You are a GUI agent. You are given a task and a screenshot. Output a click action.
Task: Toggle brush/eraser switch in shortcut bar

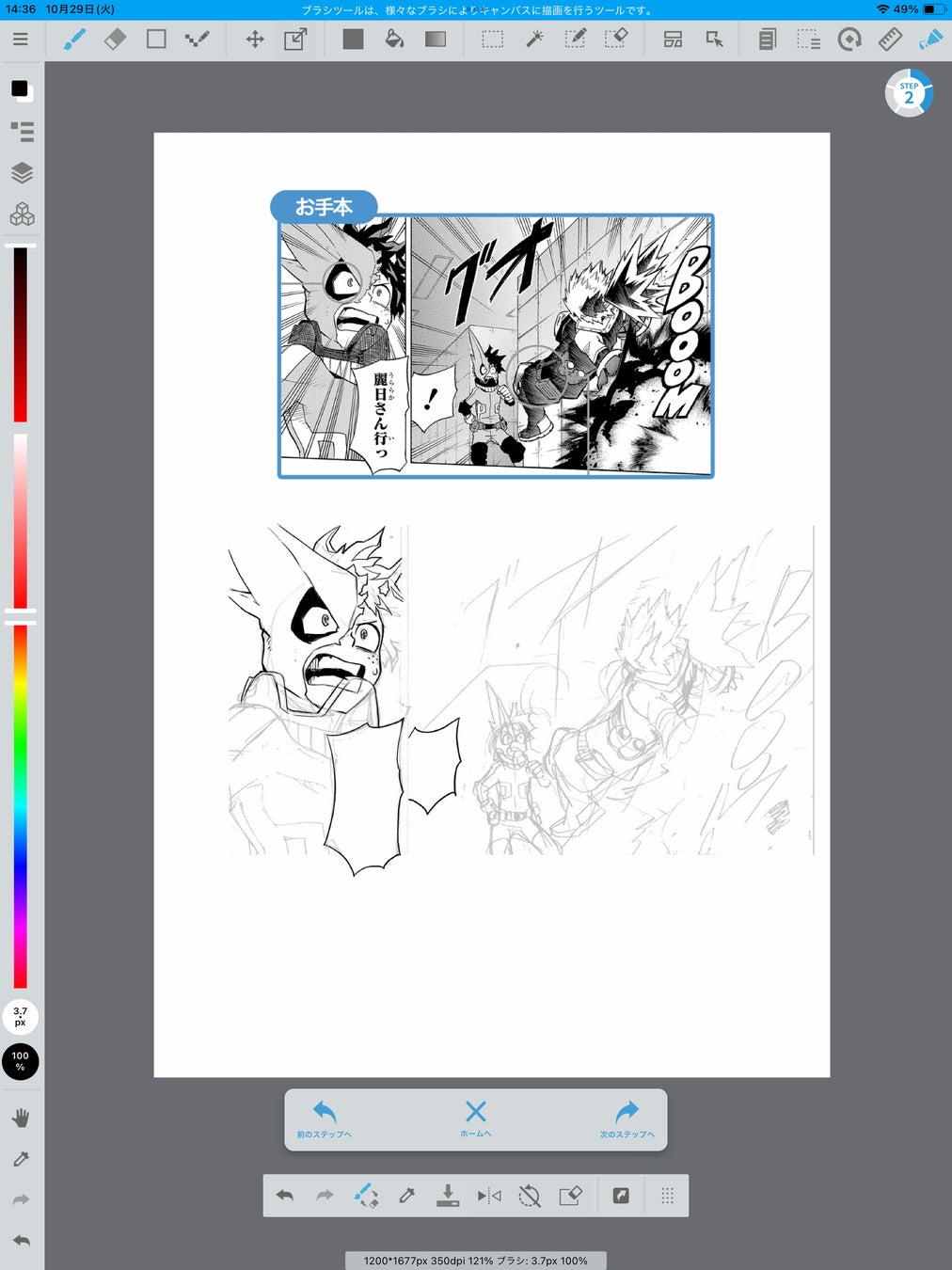[366, 1196]
